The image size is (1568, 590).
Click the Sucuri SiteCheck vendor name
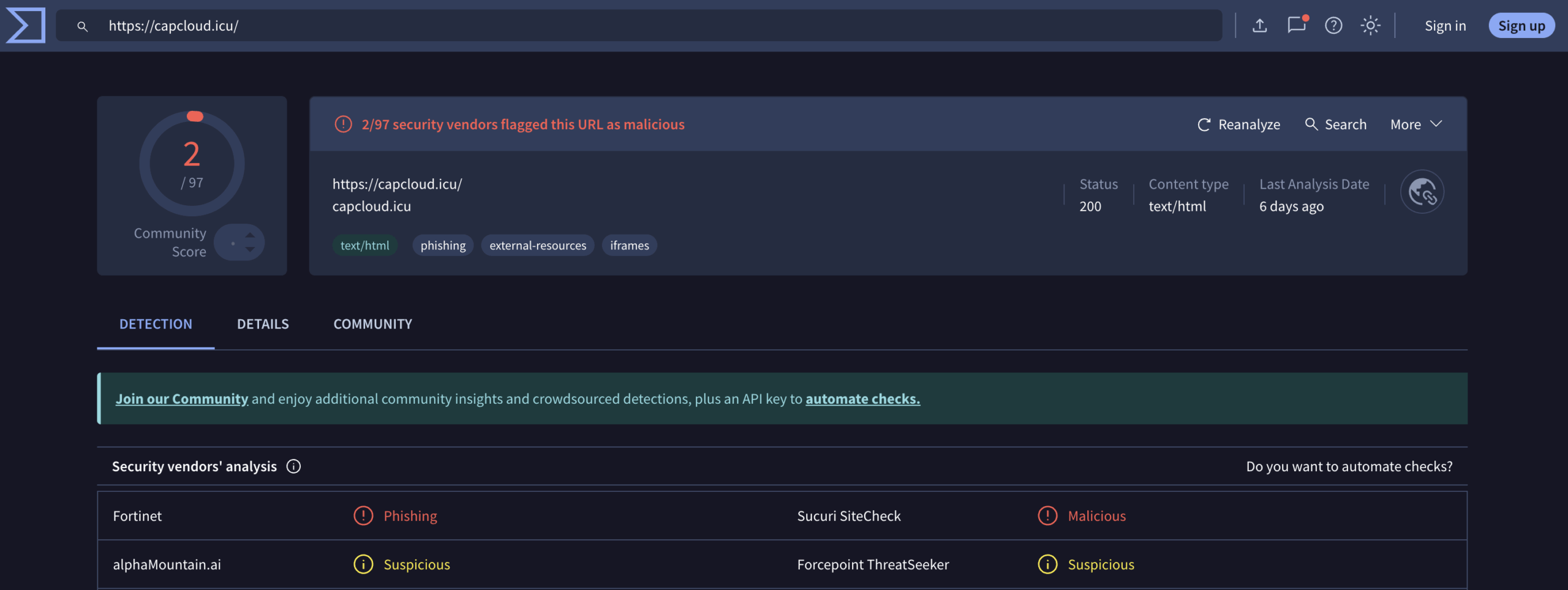(x=848, y=516)
